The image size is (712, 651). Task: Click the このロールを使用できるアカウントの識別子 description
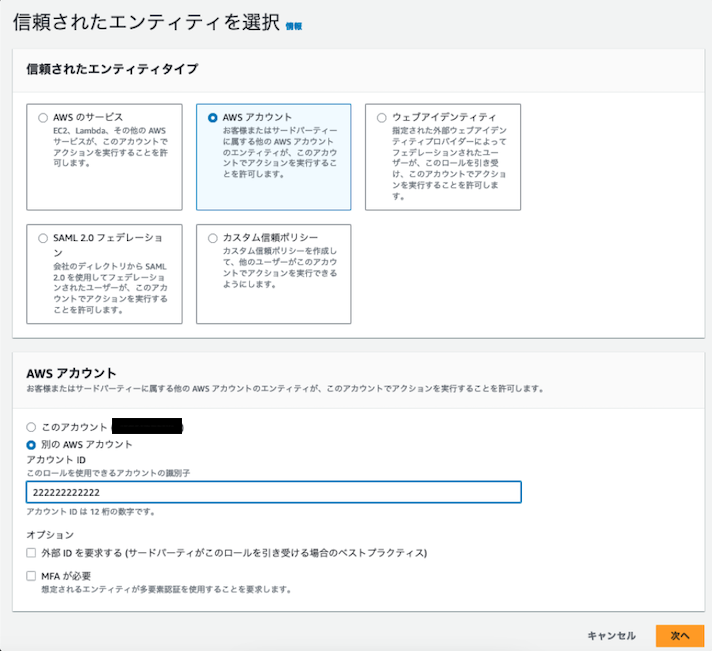pos(108,473)
